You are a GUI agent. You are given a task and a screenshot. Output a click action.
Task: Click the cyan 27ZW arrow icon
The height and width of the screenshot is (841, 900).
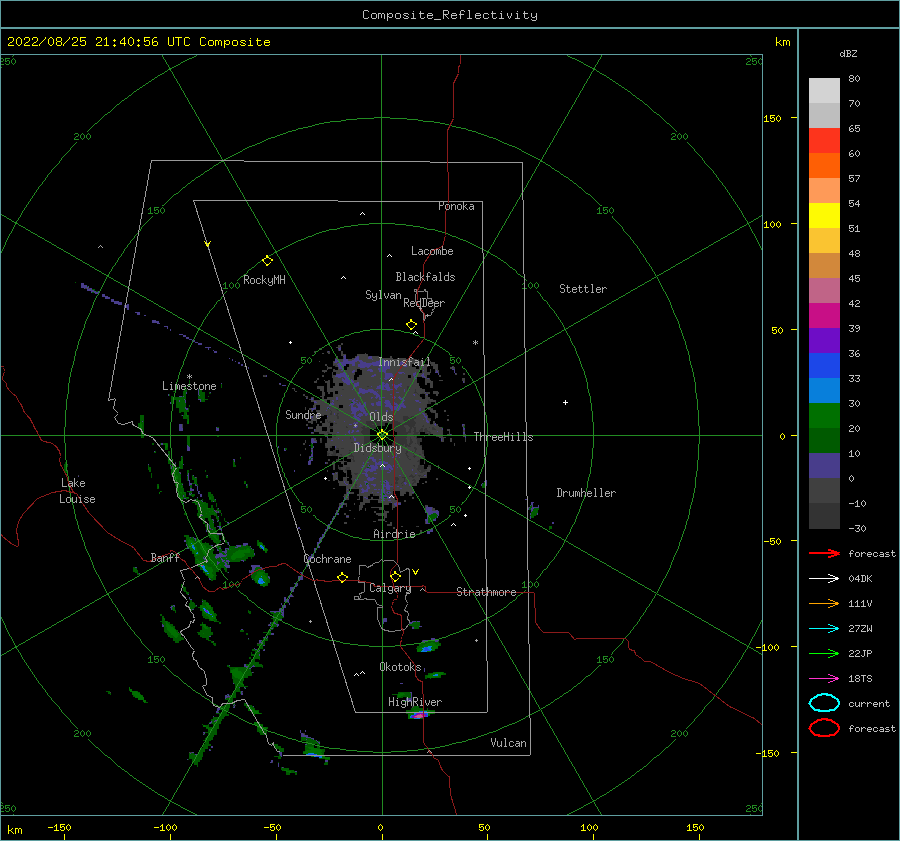(824, 628)
